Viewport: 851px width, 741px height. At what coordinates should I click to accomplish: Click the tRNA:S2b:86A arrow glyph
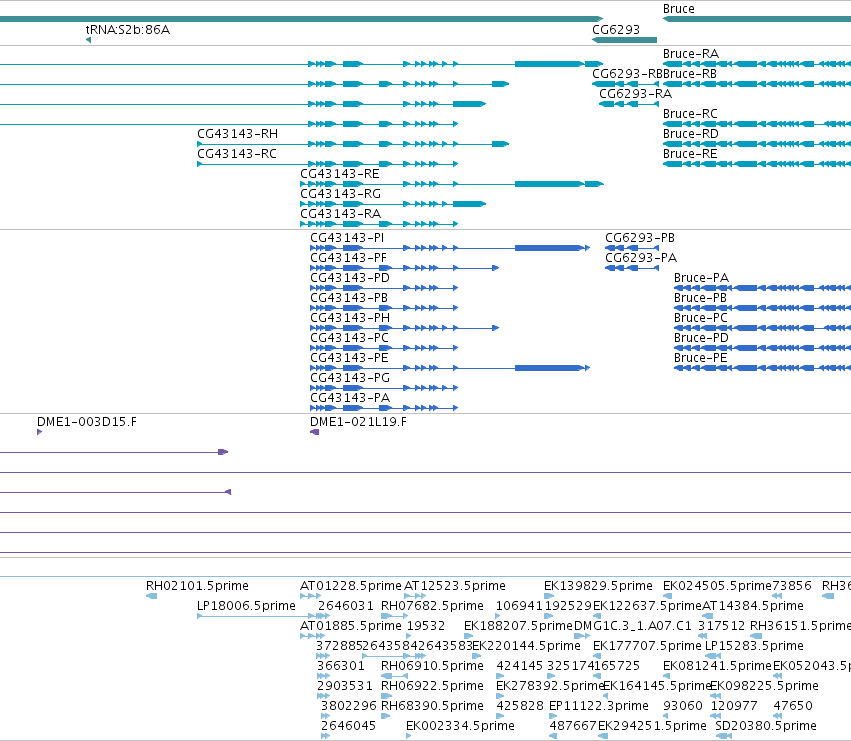[88, 40]
